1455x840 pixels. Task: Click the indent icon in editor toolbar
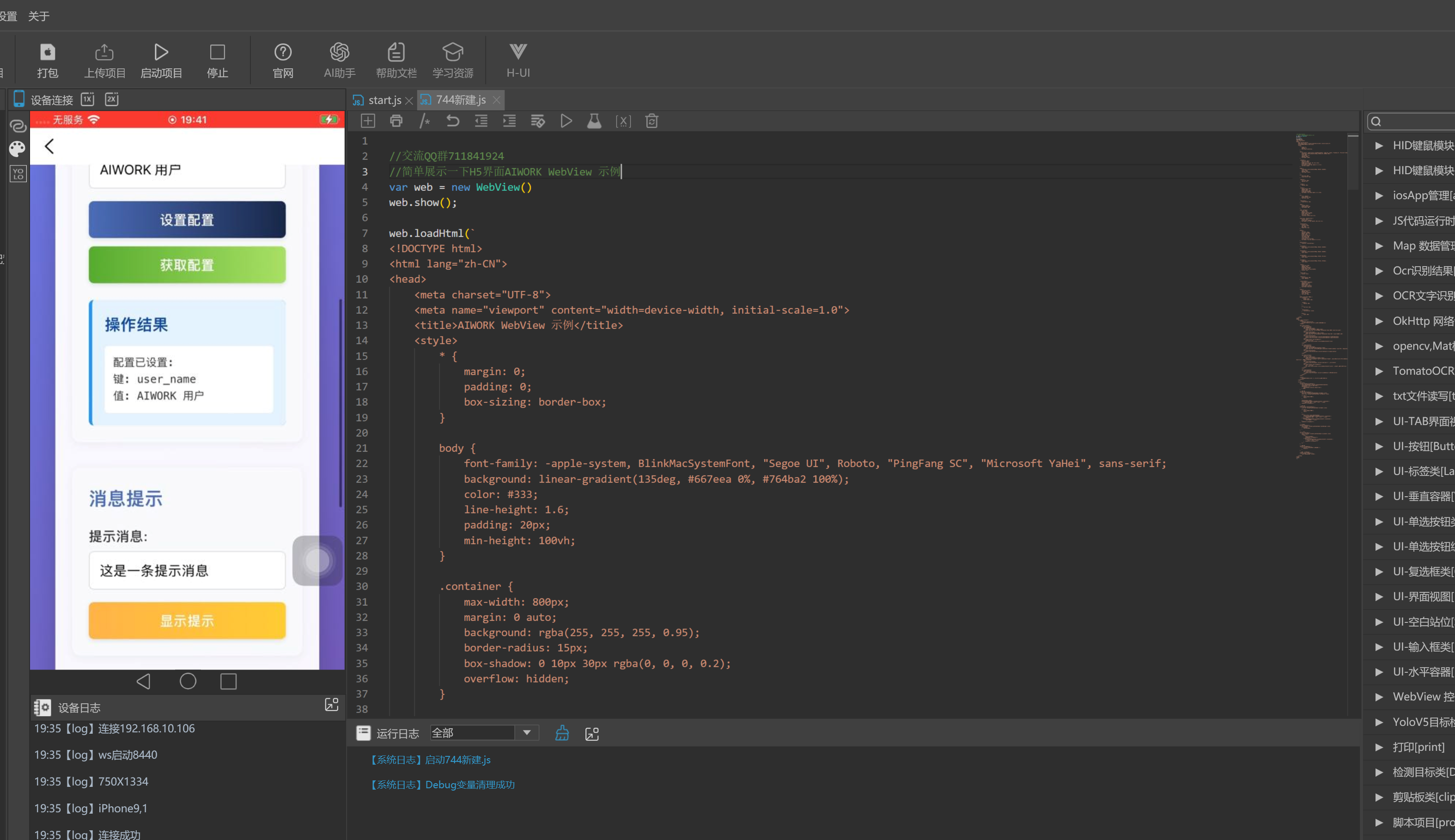pyautogui.click(x=510, y=121)
